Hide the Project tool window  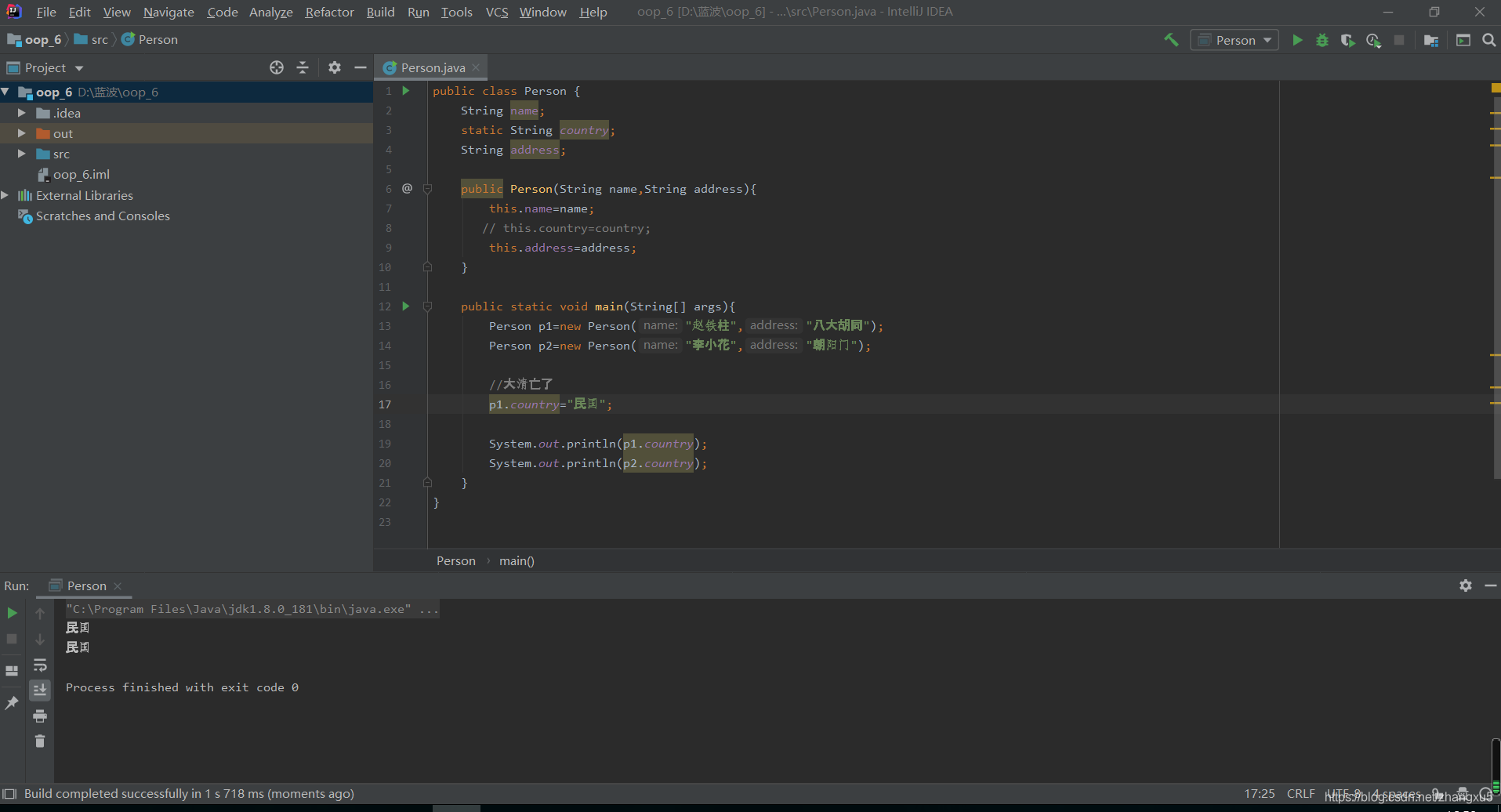361,67
